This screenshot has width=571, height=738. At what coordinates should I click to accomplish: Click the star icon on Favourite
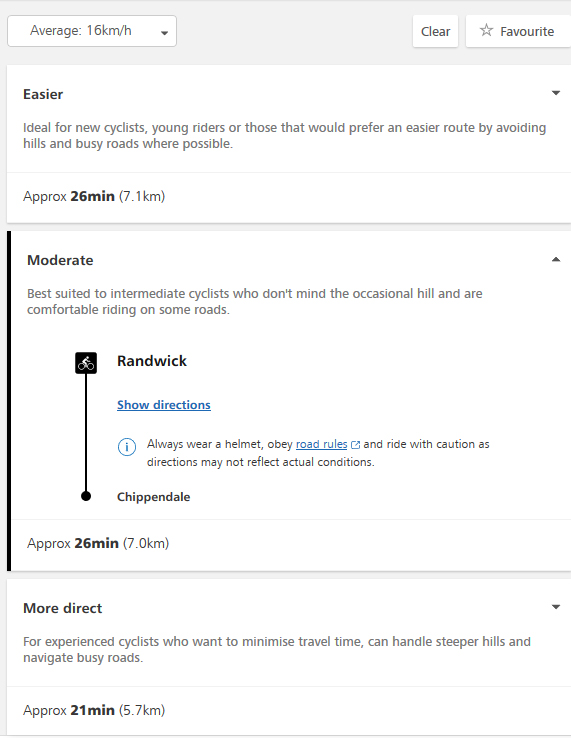486,31
